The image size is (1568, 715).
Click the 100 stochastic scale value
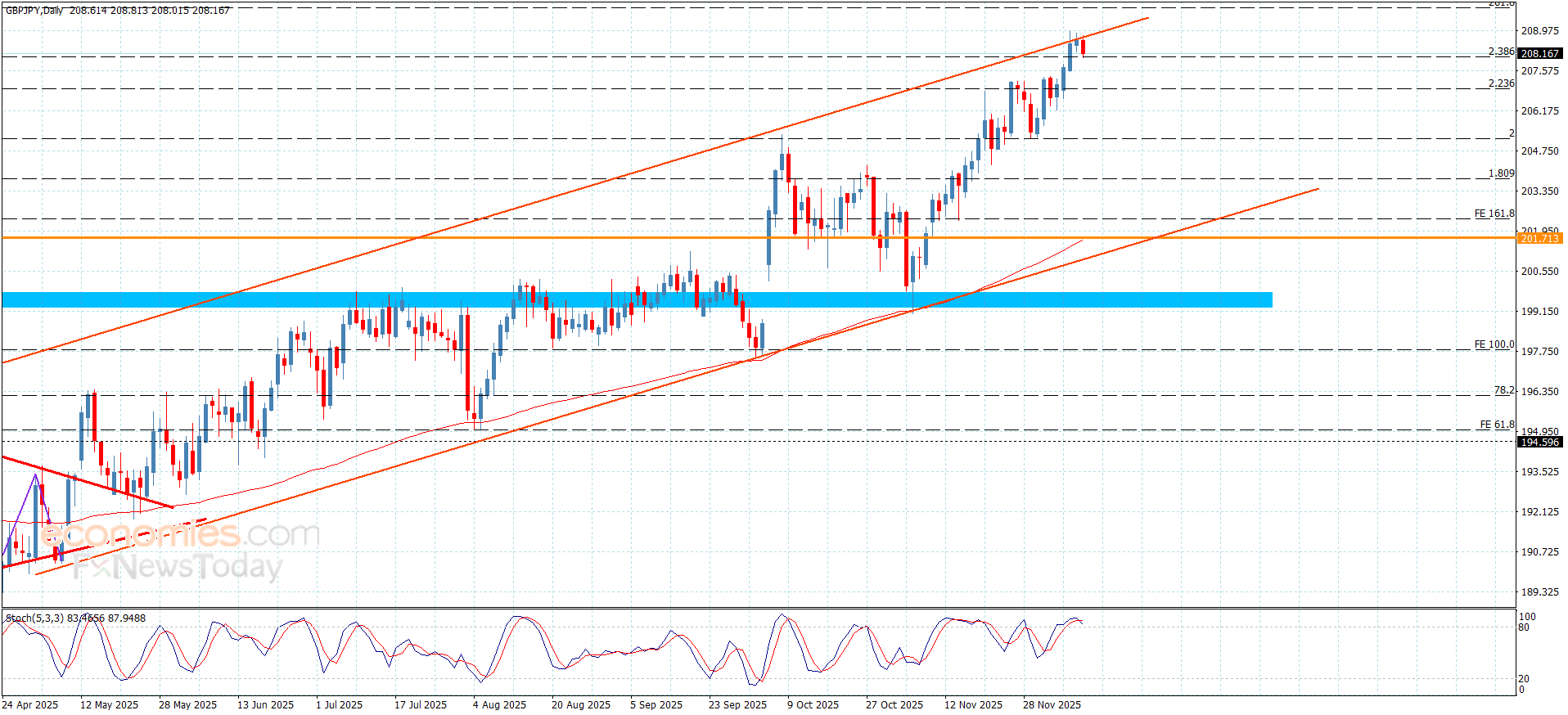(x=1527, y=617)
